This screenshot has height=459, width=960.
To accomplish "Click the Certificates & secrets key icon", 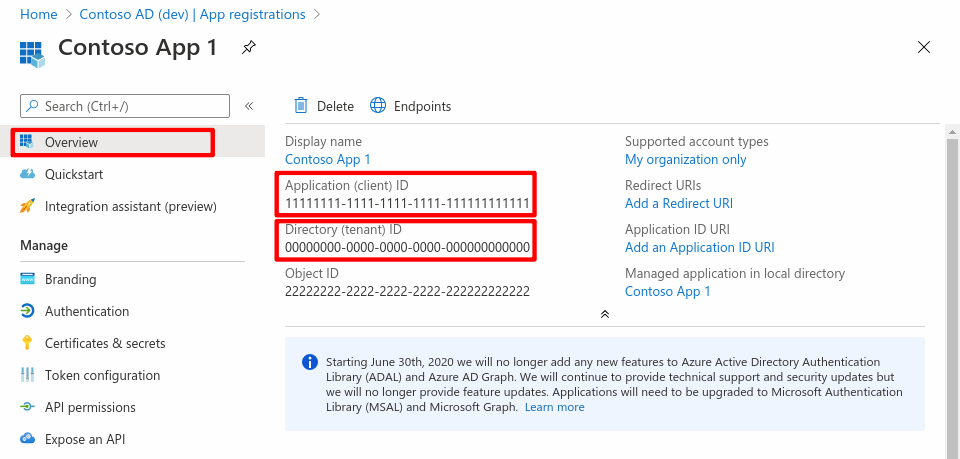I will click(27, 343).
